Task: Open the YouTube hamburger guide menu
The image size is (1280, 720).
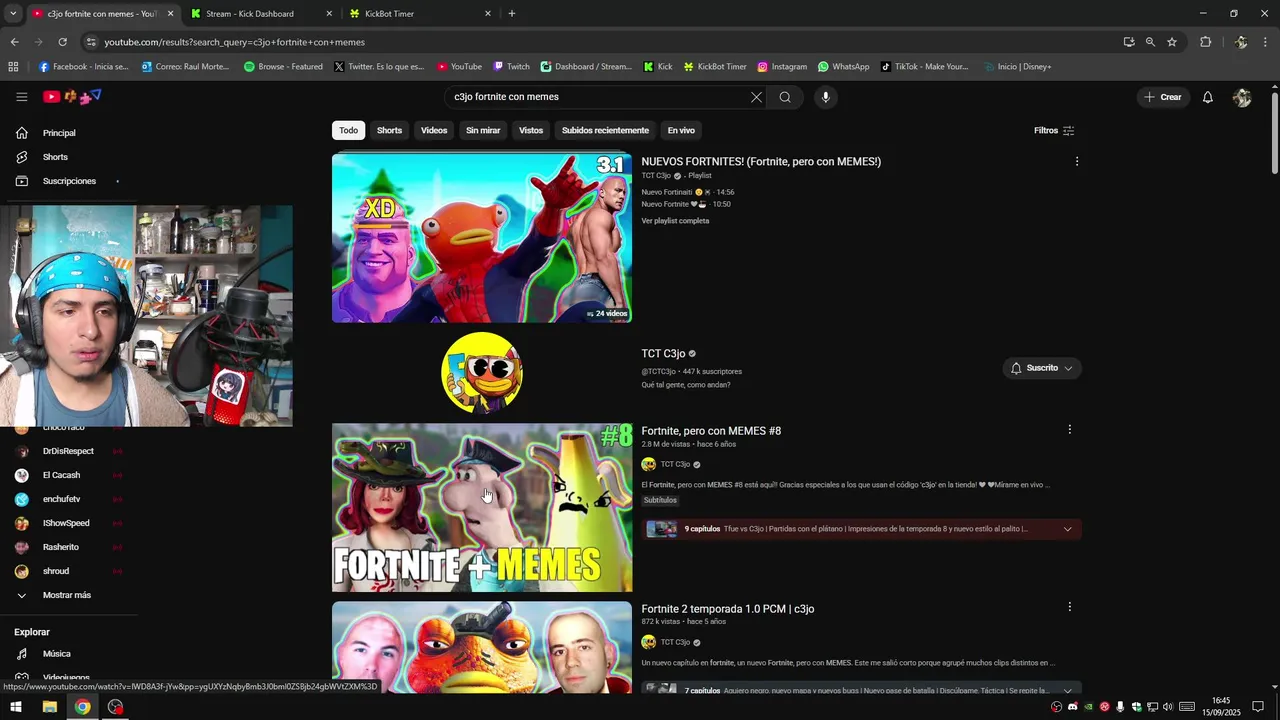Action: pyautogui.click(x=21, y=97)
